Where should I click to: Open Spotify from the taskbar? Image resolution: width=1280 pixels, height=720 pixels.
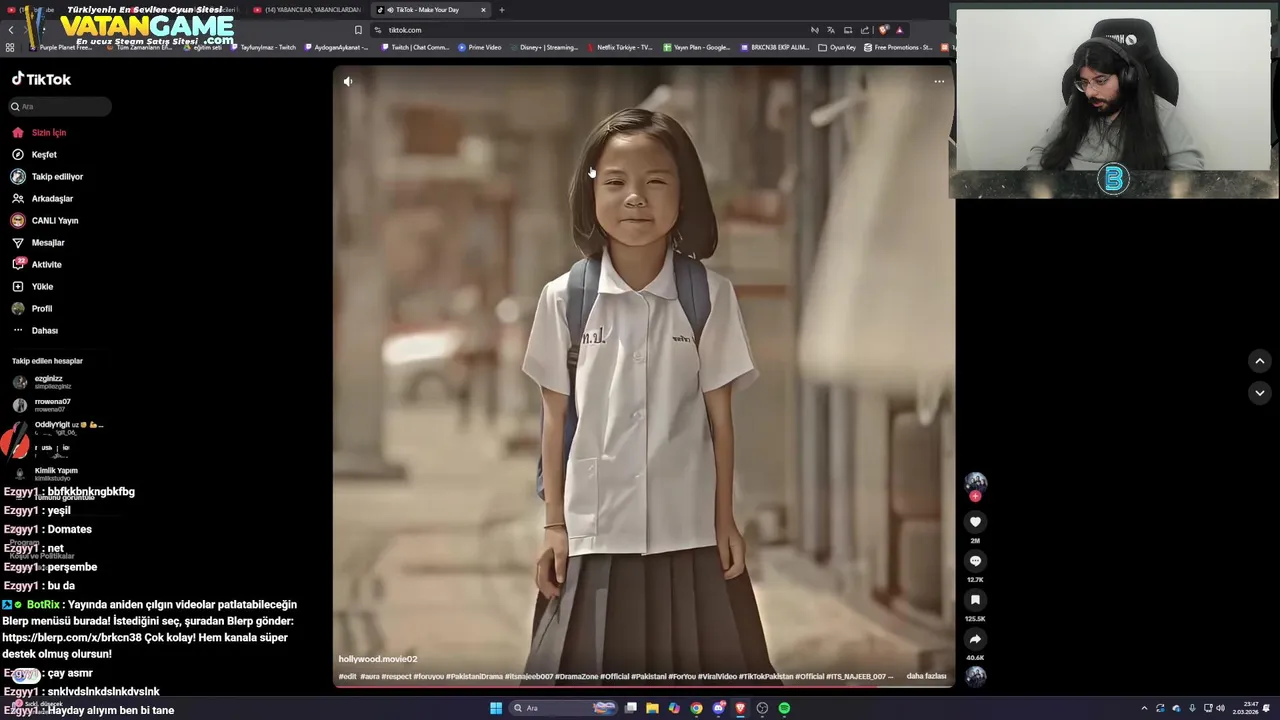(x=784, y=708)
